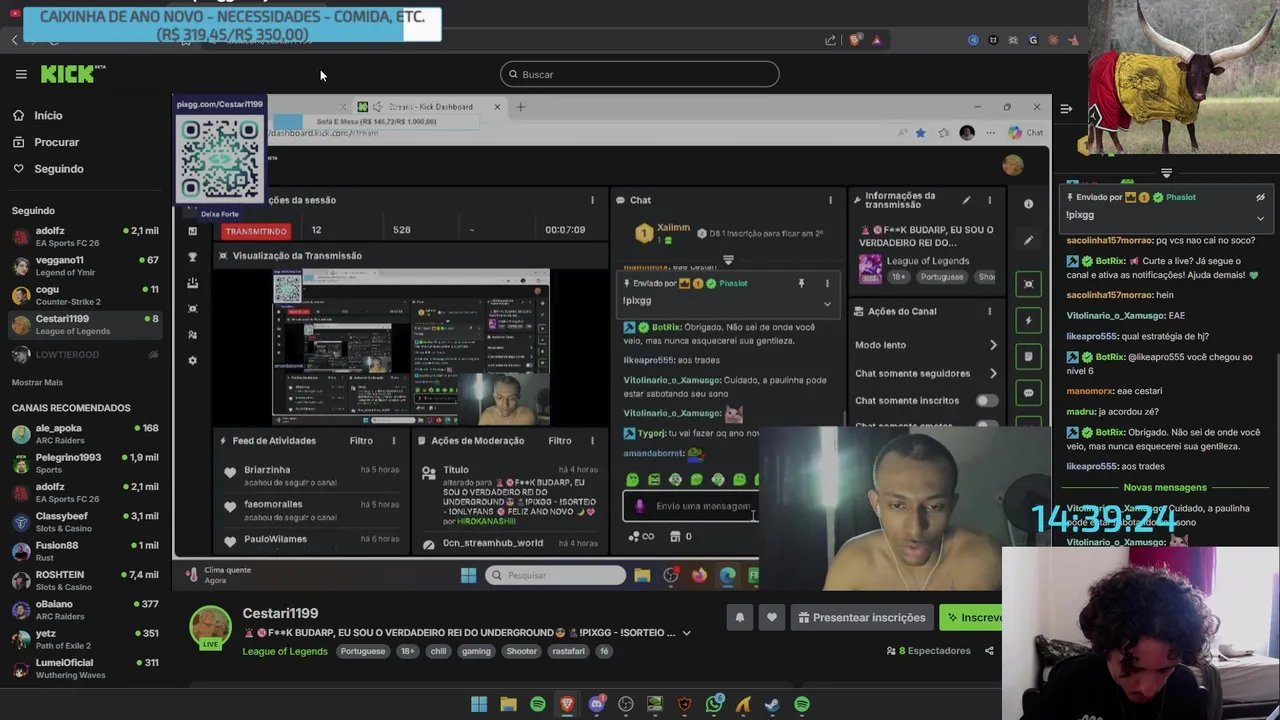This screenshot has width=1280, height=720.
Task: Open Seguindo in the sidebar
Action: coord(58,169)
